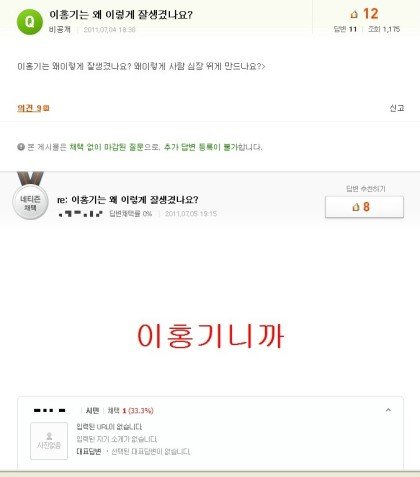Recommend the answer with the 8 button

pyautogui.click(x=364, y=207)
